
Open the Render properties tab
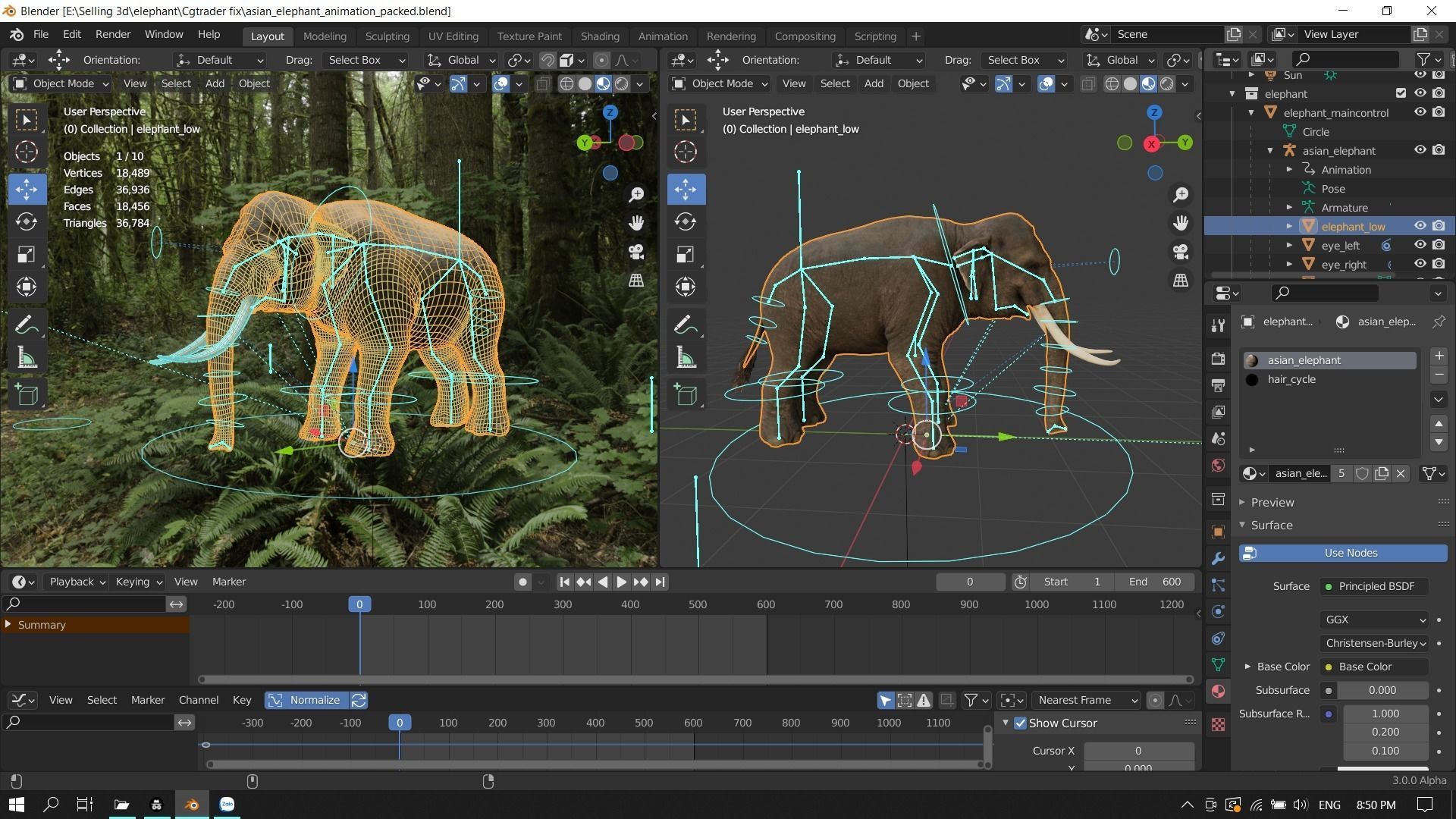[x=1218, y=359]
